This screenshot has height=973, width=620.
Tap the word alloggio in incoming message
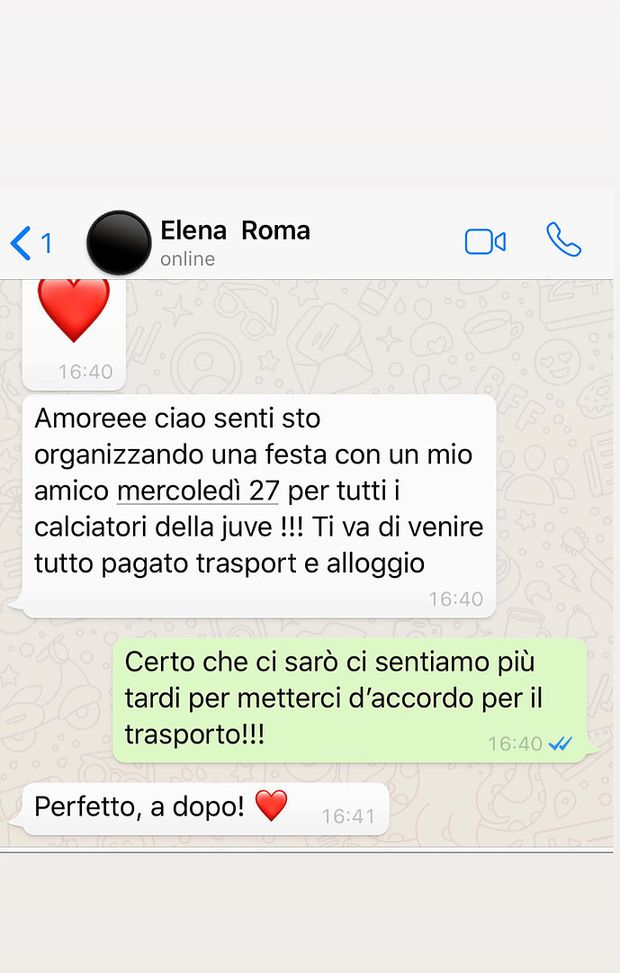[x=375, y=563]
